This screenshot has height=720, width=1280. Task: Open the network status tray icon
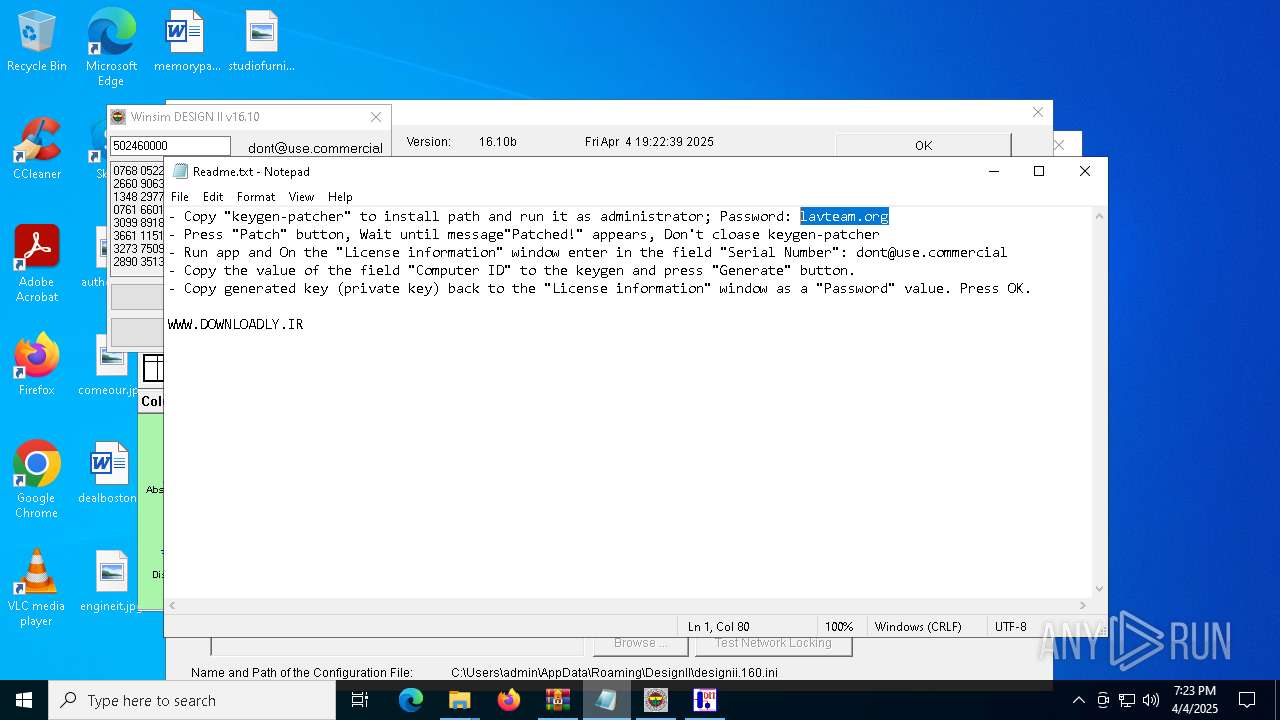pyautogui.click(x=1127, y=700)
